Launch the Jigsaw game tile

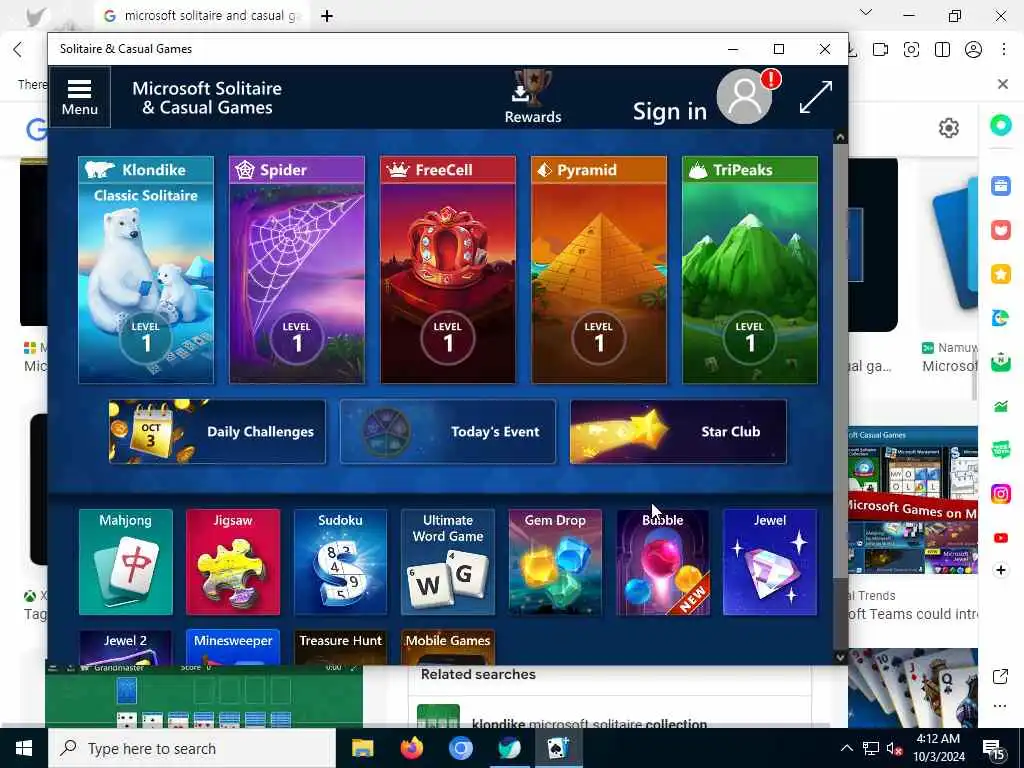pos(233,562)
